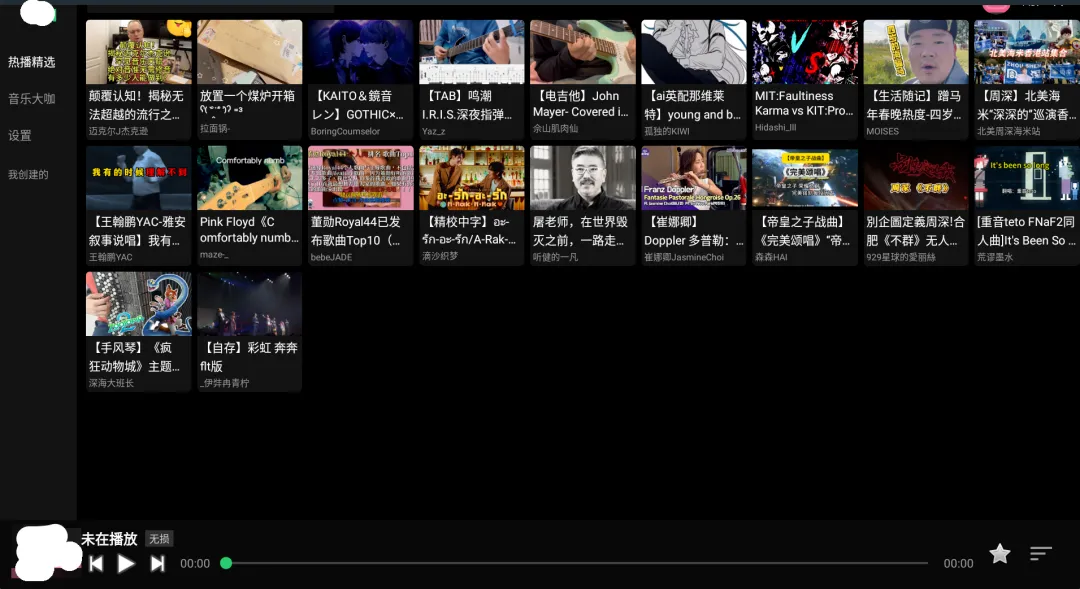This screenshot has width=1080, height=589.
Task: Open the 董勋Royal44已发布歌曲Top10 thumbnail
Action: click(x=361, y=178)
